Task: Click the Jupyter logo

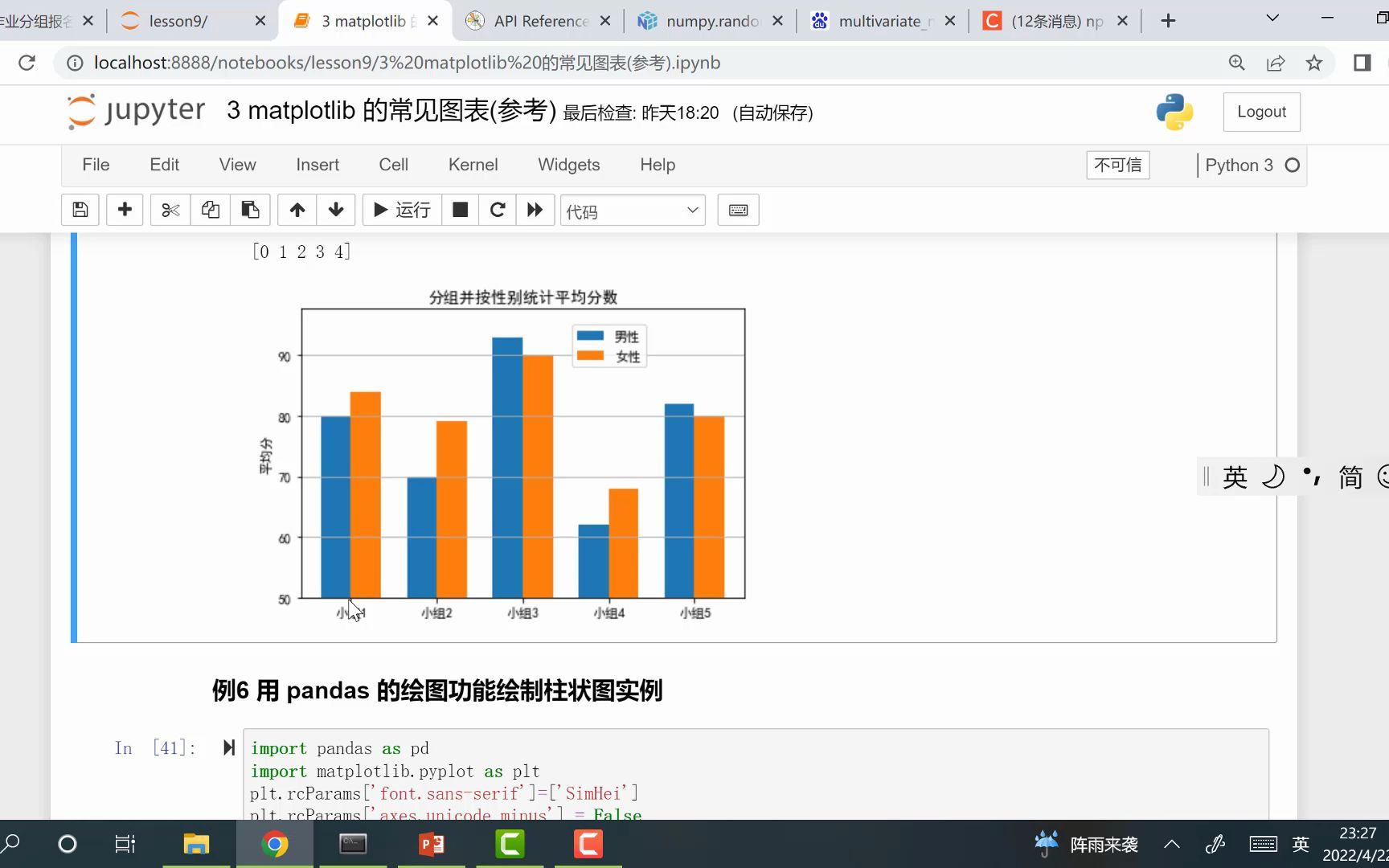Action: tap(137, 111)
